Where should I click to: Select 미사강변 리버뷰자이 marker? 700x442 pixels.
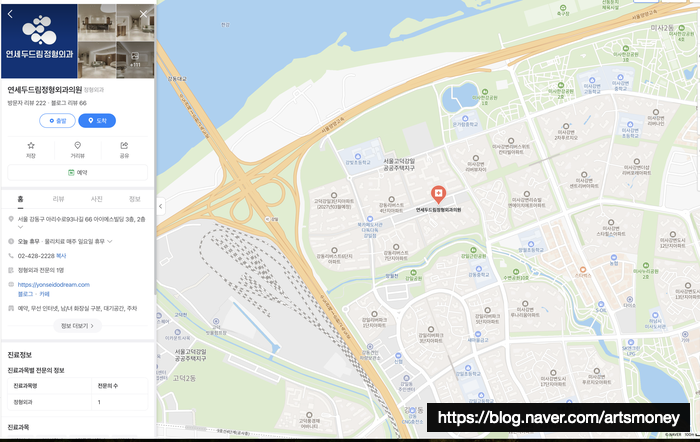pyautogui.click(x=476, y=158)
